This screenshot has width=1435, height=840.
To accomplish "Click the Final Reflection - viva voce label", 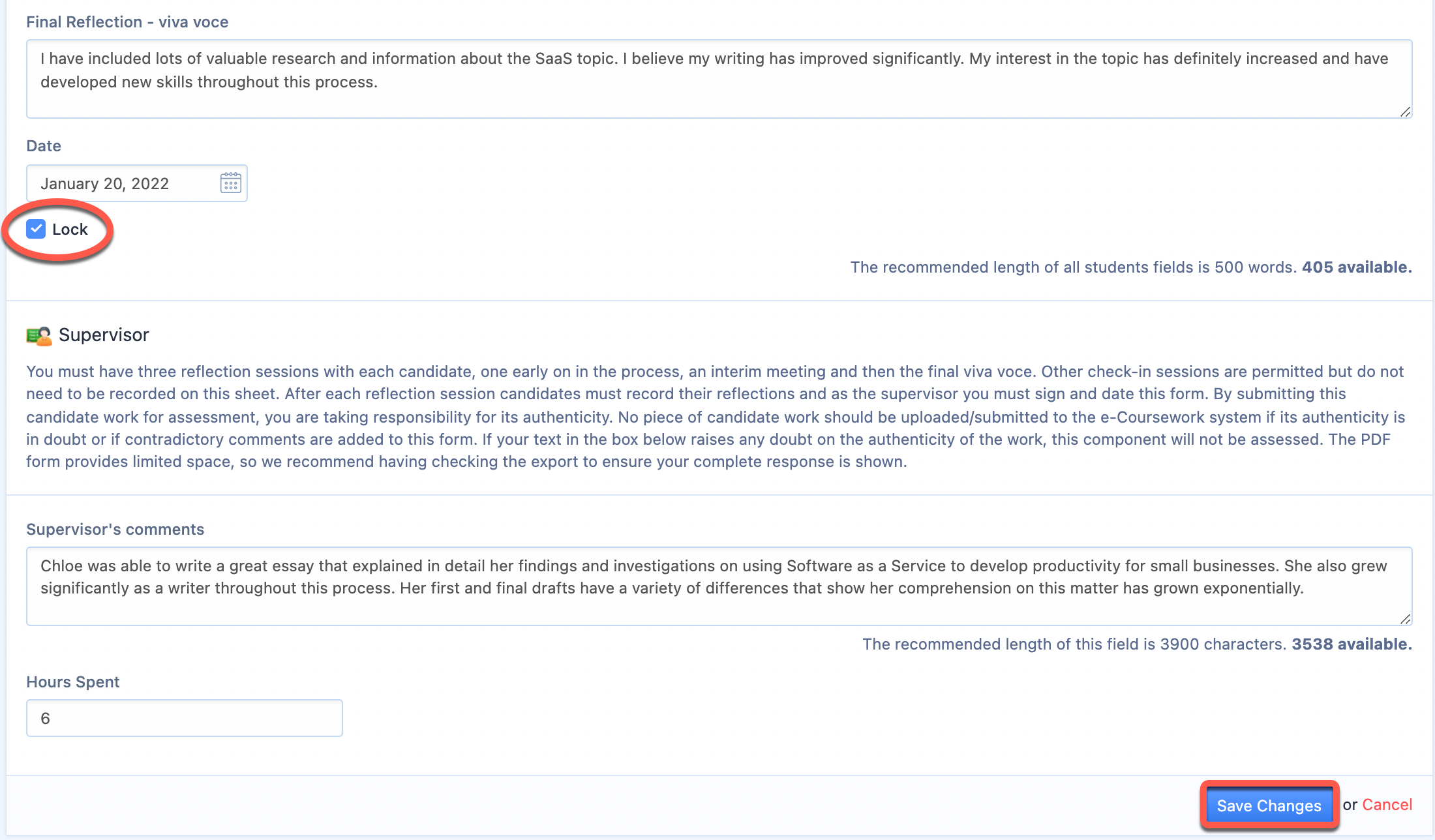I will [127, 22].
